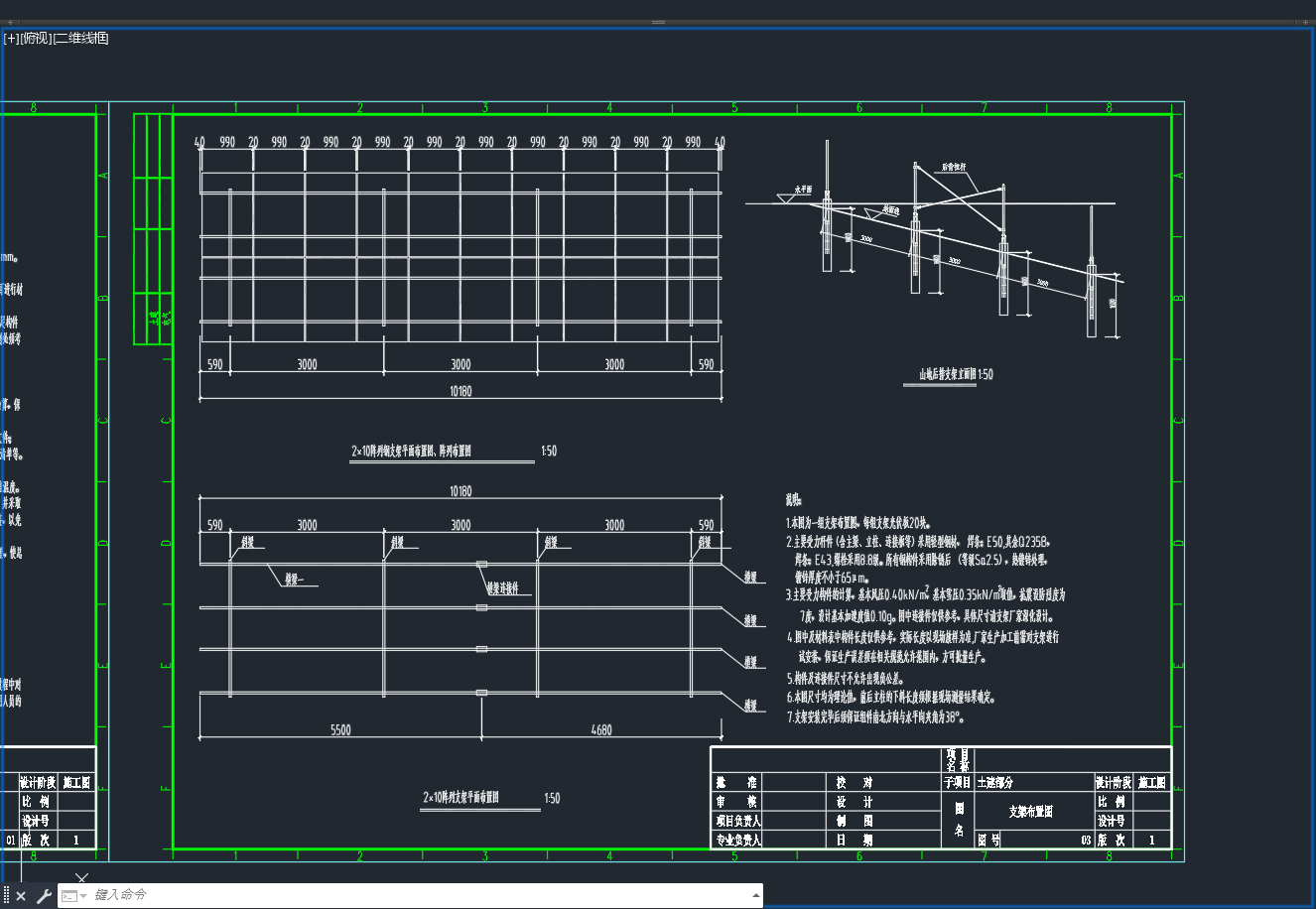Screen dimensions: 1316x909
Task: Select the 镀锌连接件 label in lower plan
Action: [502, 588]
